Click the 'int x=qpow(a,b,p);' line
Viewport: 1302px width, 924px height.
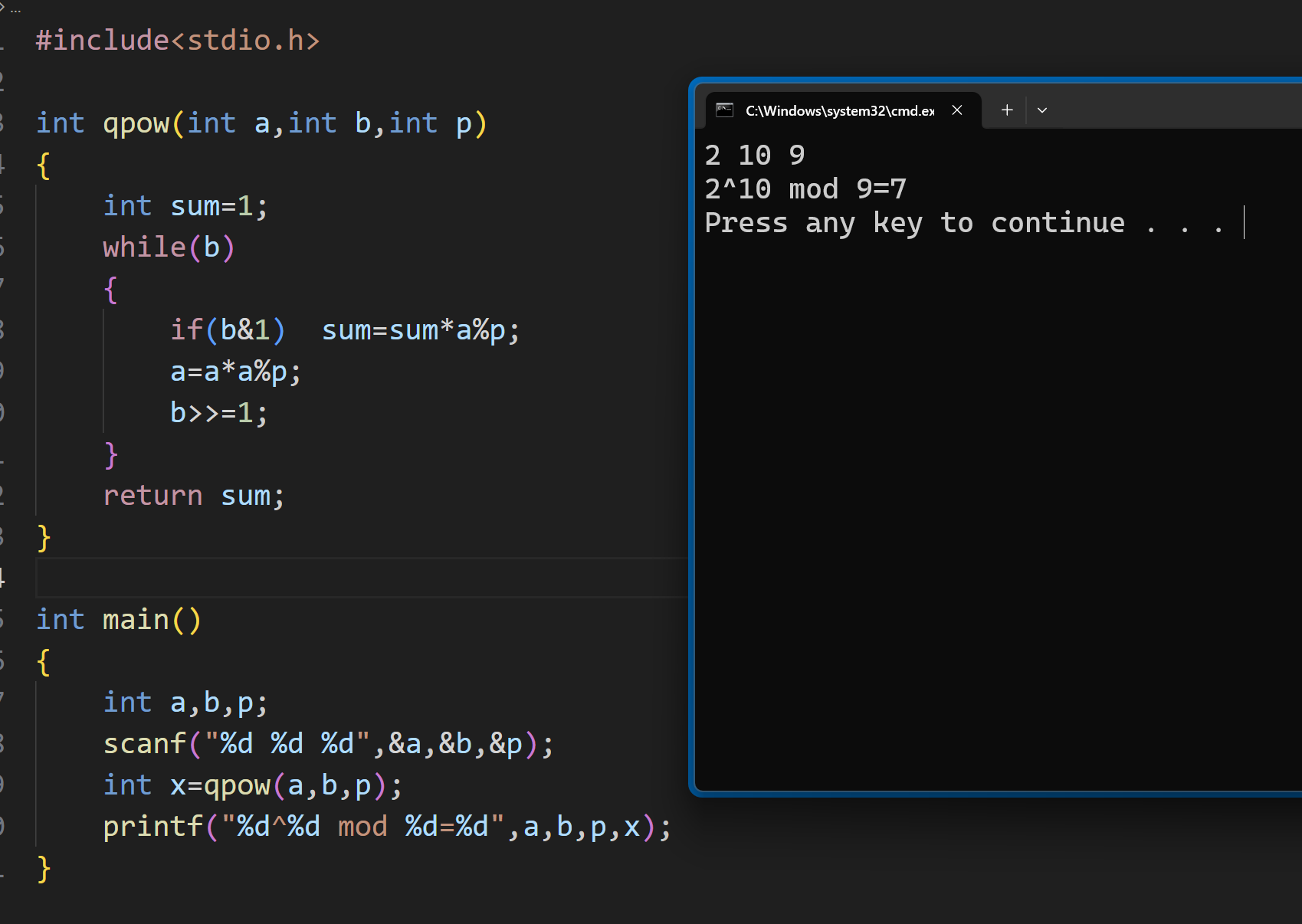pos(253,785)
